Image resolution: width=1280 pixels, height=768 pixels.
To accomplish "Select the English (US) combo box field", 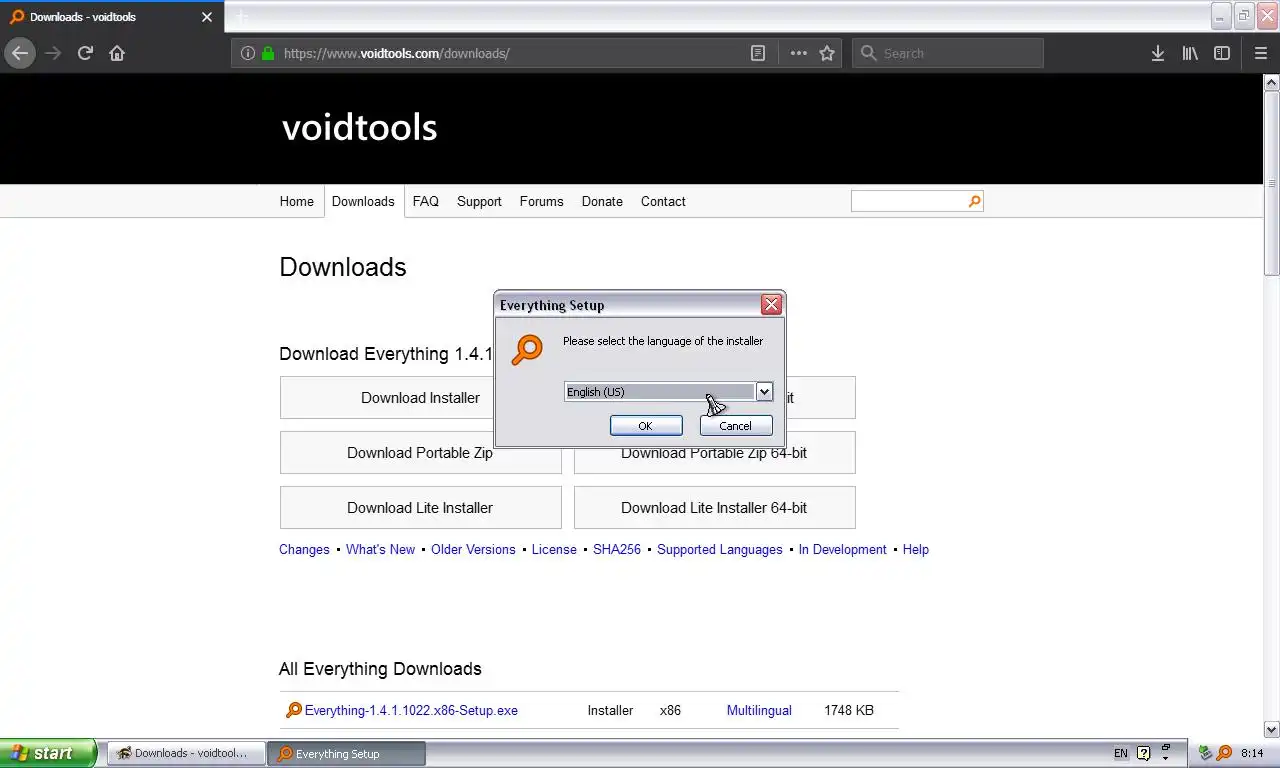I will [668, 392].
